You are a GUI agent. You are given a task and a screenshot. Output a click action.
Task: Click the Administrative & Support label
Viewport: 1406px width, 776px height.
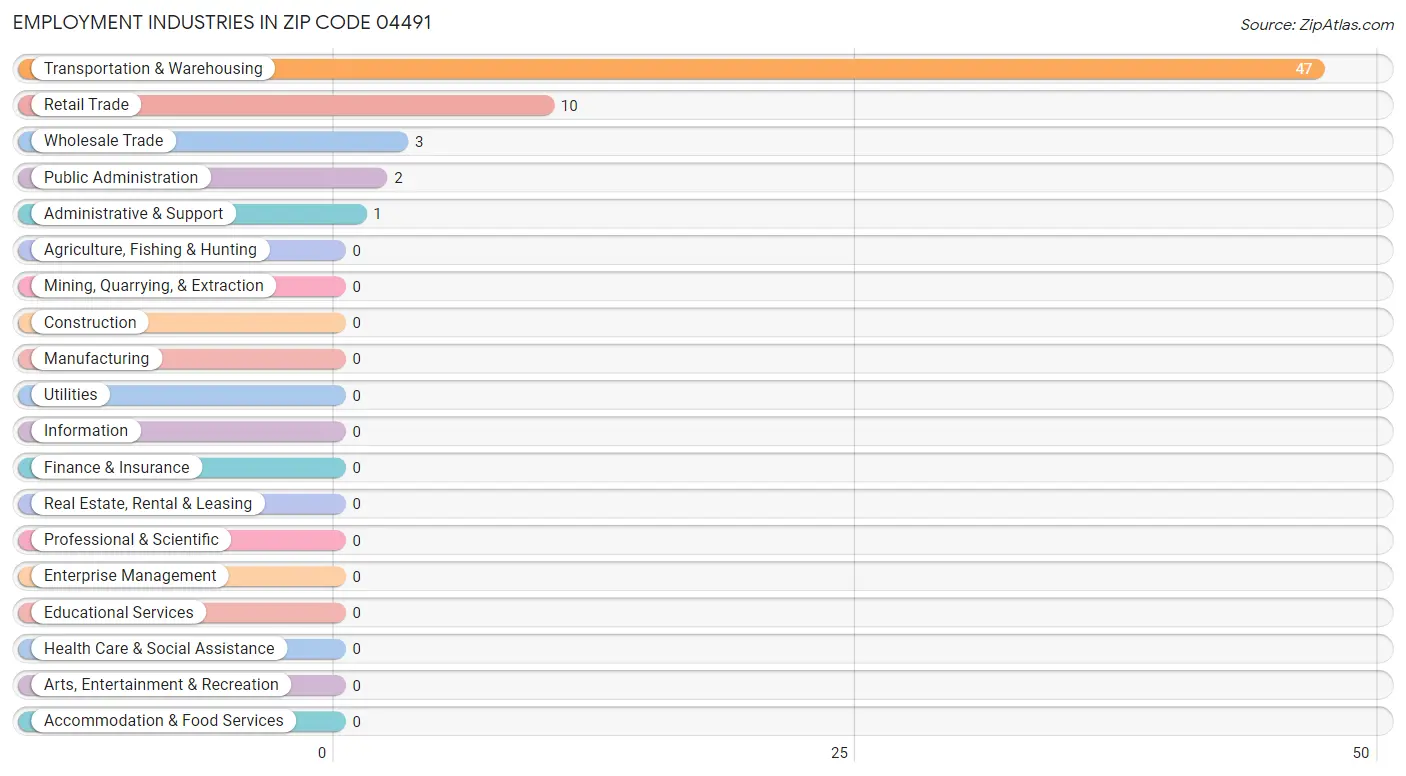(134, 214)
